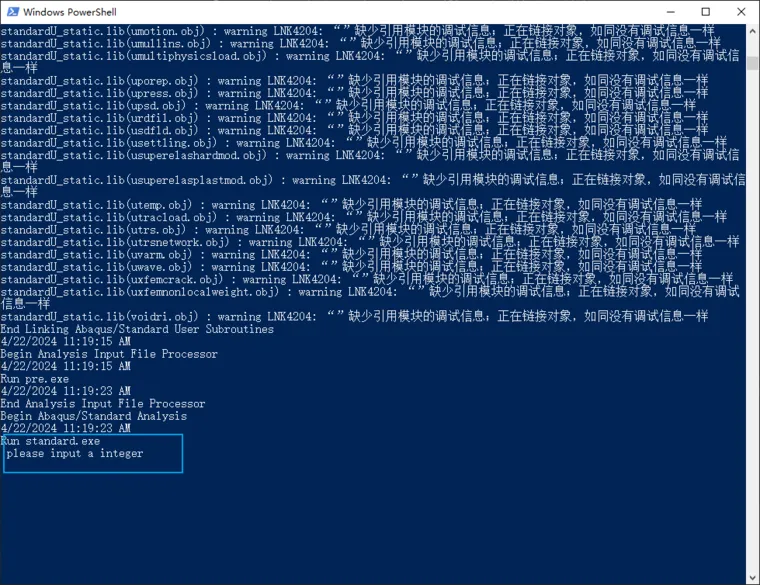This screenshot has width=760, height=585.
Task: Click the "Begin Analysis Input File Processor" line
Action: click(108, 354)
